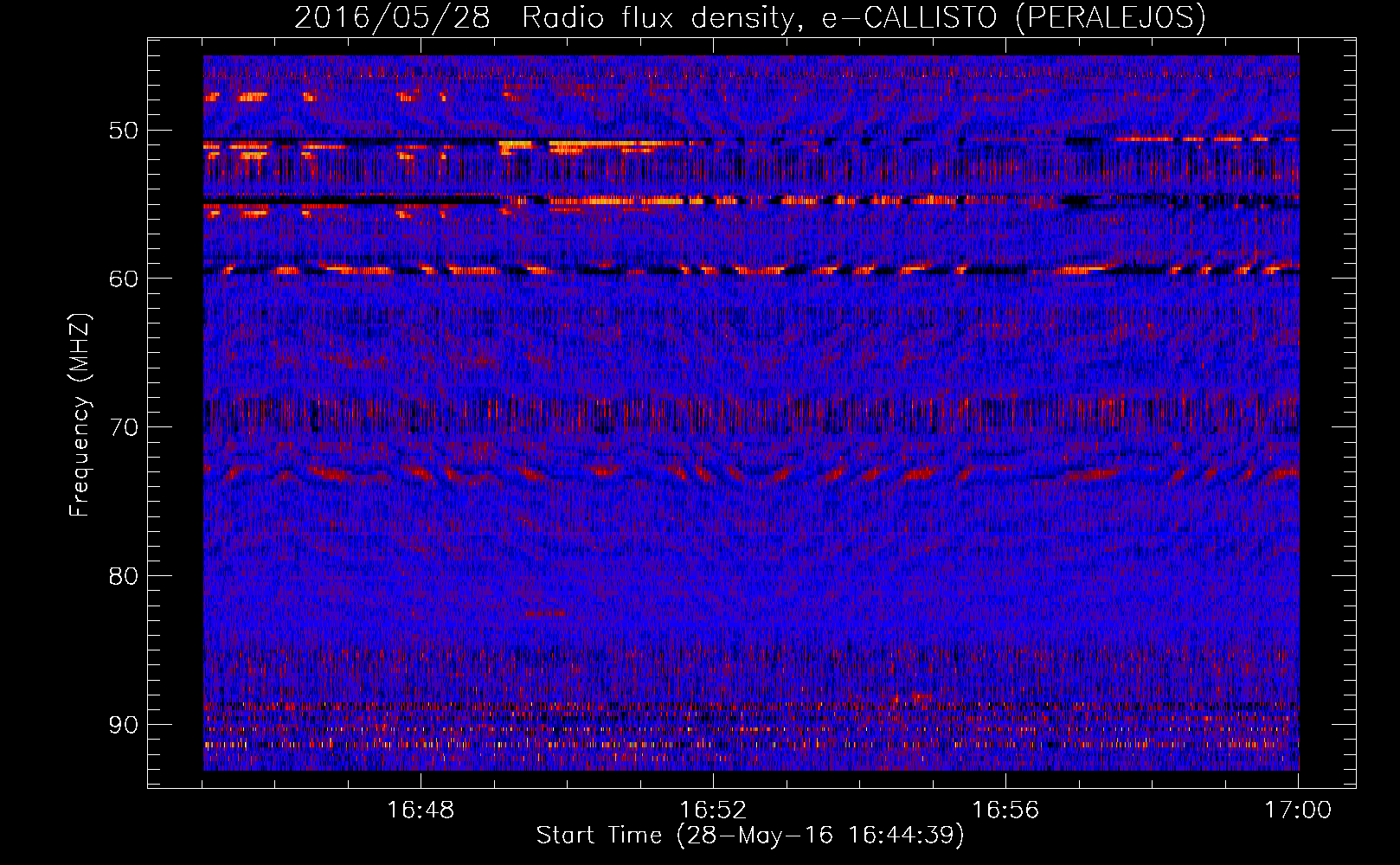This screenshot has width=1400, height=865.
Task: Click the 16:52 time tick label
Action: click(x=713, y=811)
